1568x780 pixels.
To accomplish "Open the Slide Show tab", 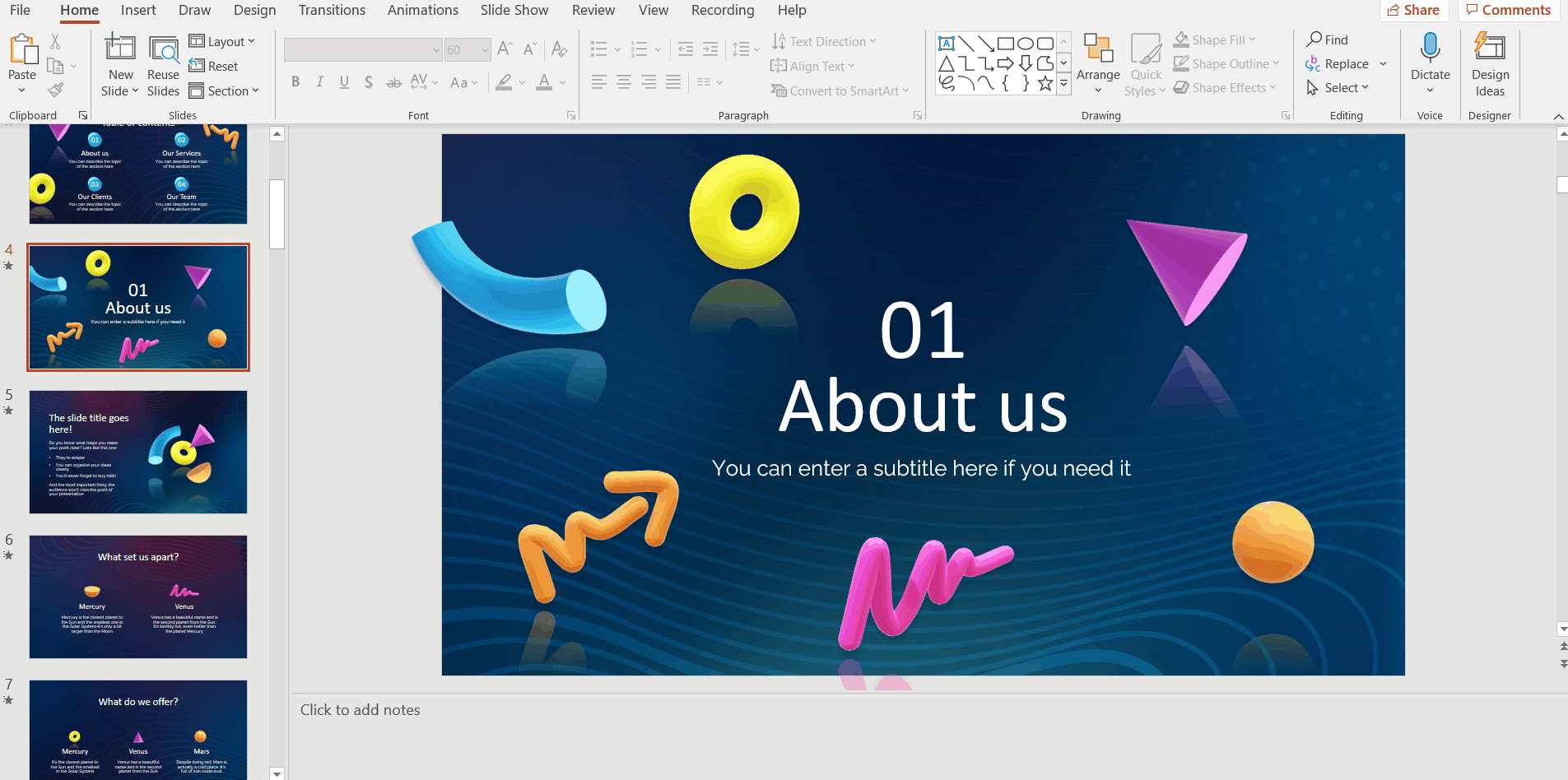I will coord(514,10).
